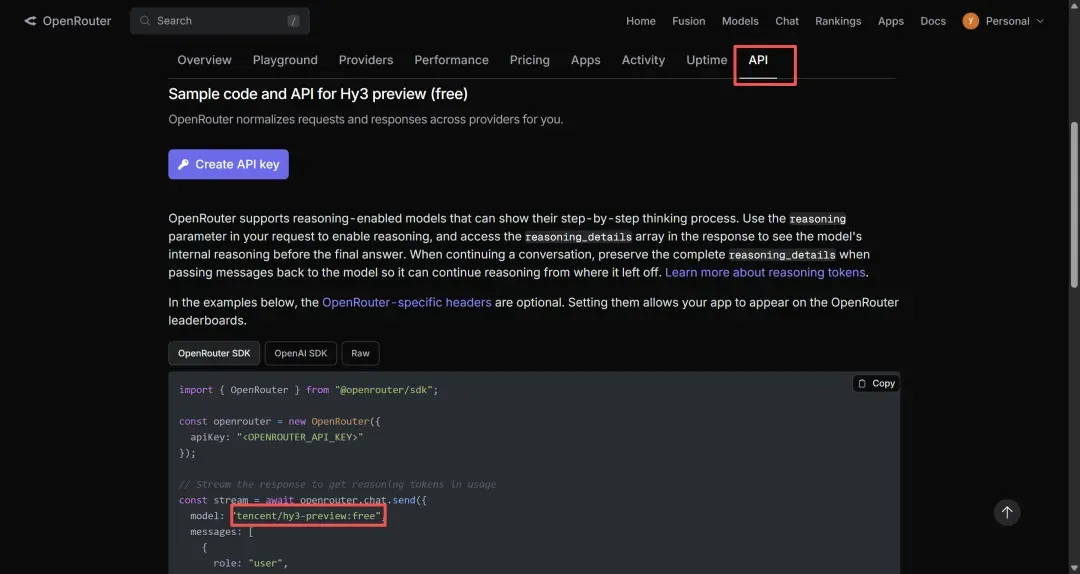Open the Apps link in top navigation
The image size is (1080, 574).
point(891,21)
